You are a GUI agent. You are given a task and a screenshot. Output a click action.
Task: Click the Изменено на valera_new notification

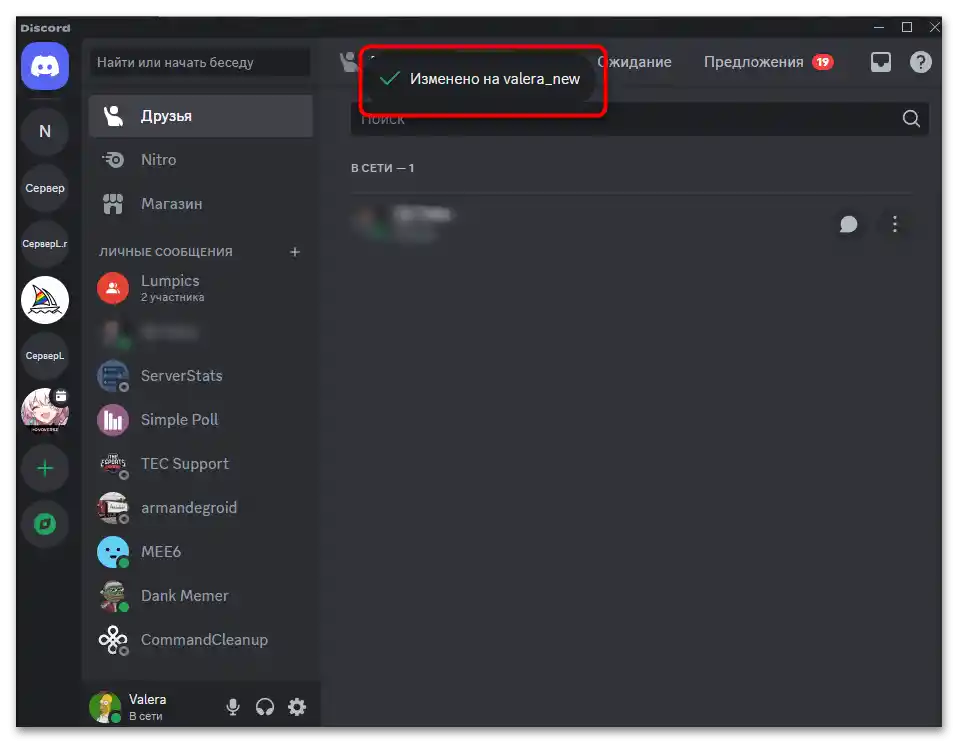(x=481, y=79)
